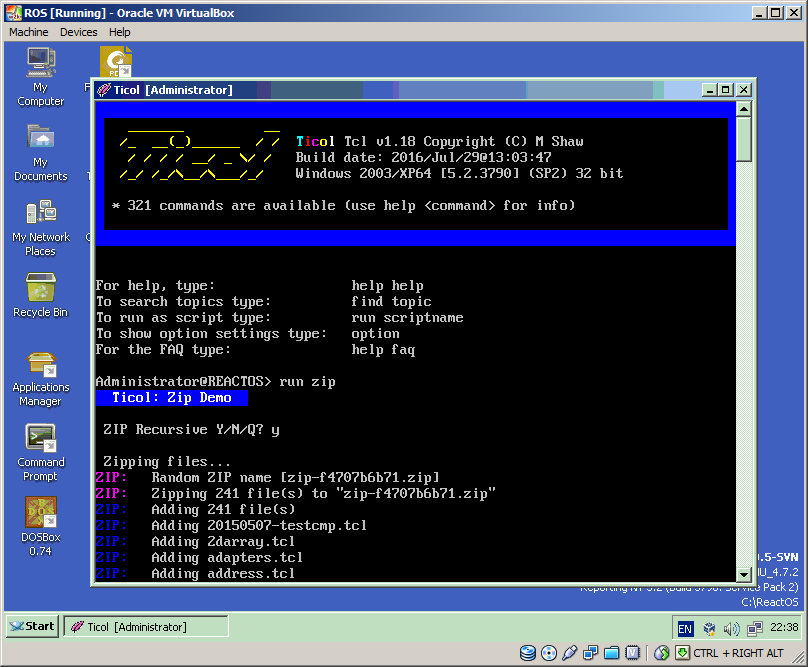Click the 'help help' hint text
The height and width of the screenshot is (667, 808).
tap(388, 286)
